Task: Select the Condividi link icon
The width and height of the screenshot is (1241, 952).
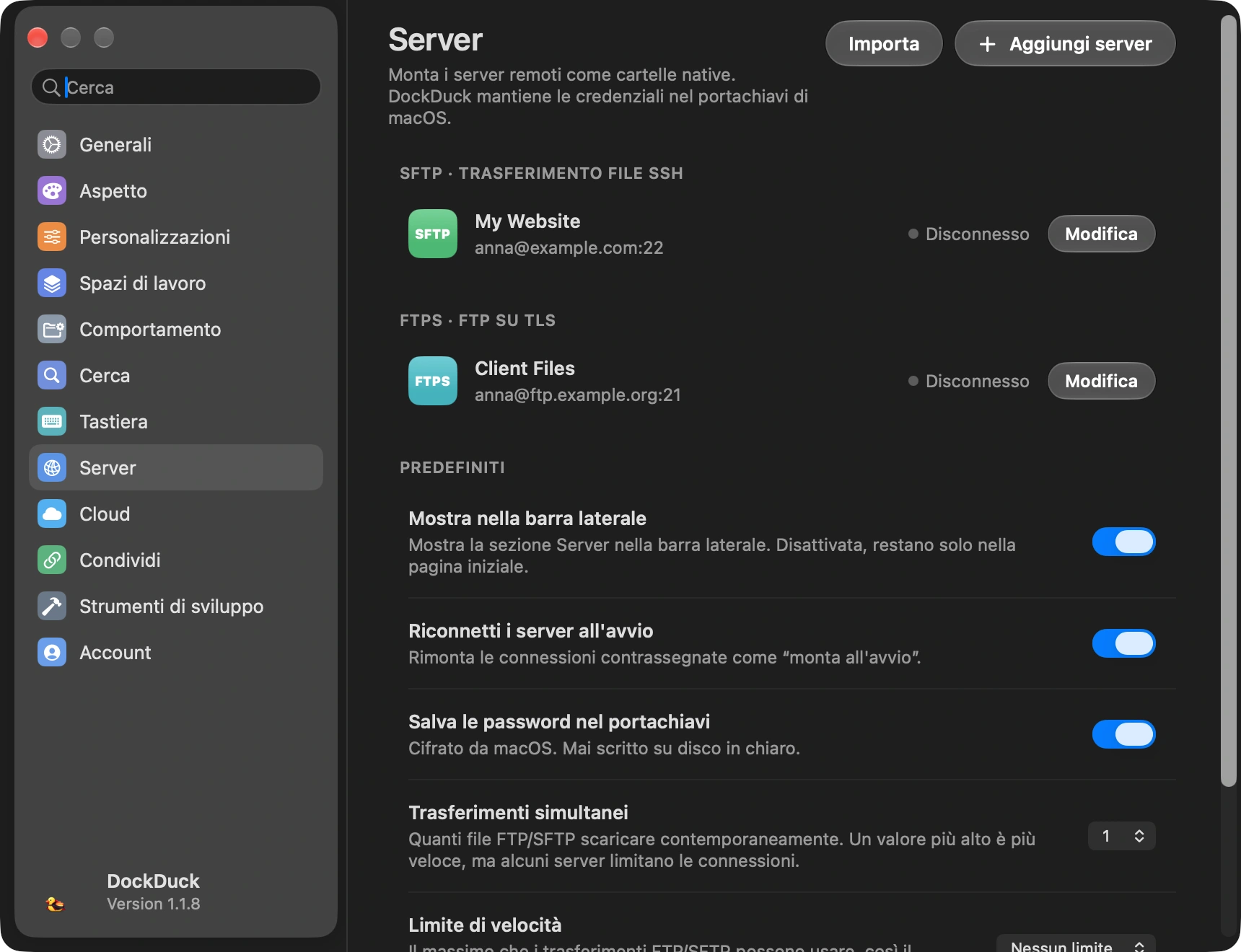Action: tap(52, 560)
